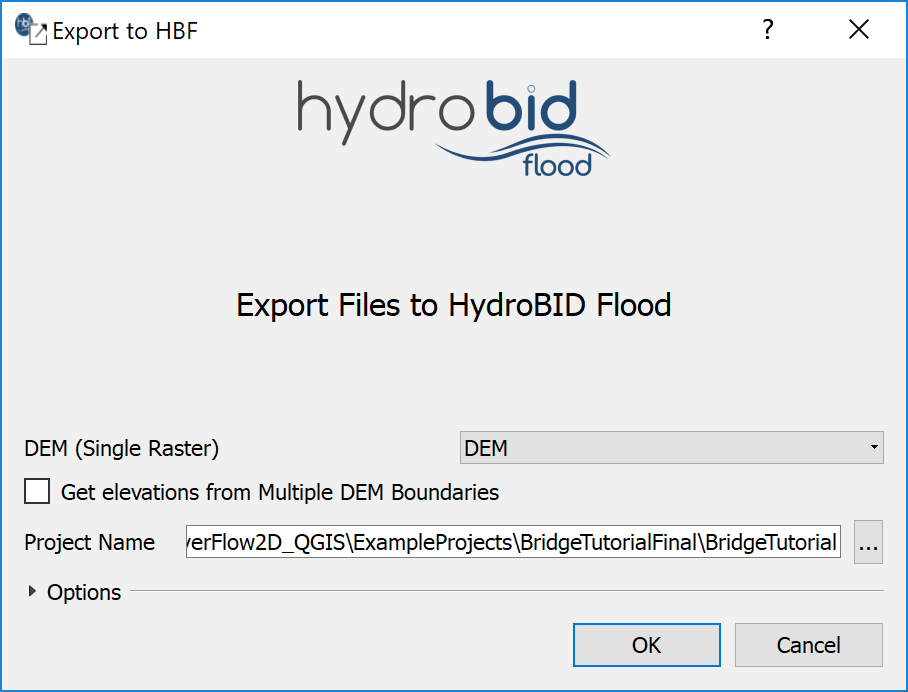Enable Get elevations from Multiple DEM Boundaries checkbox
This screenshot has width=908, height=692.
click(37, 491)
